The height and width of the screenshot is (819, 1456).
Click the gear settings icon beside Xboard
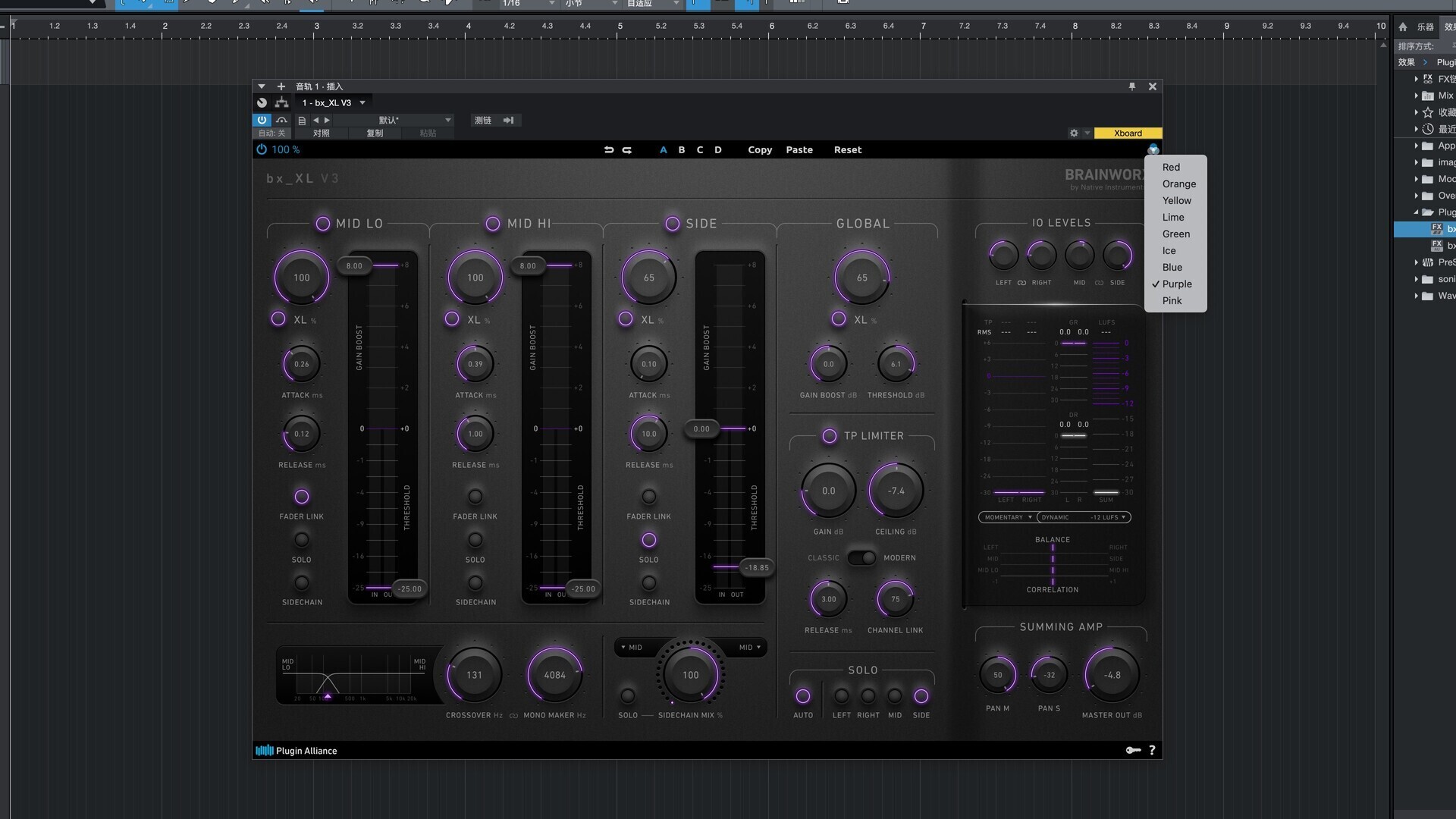(1074, 133)
